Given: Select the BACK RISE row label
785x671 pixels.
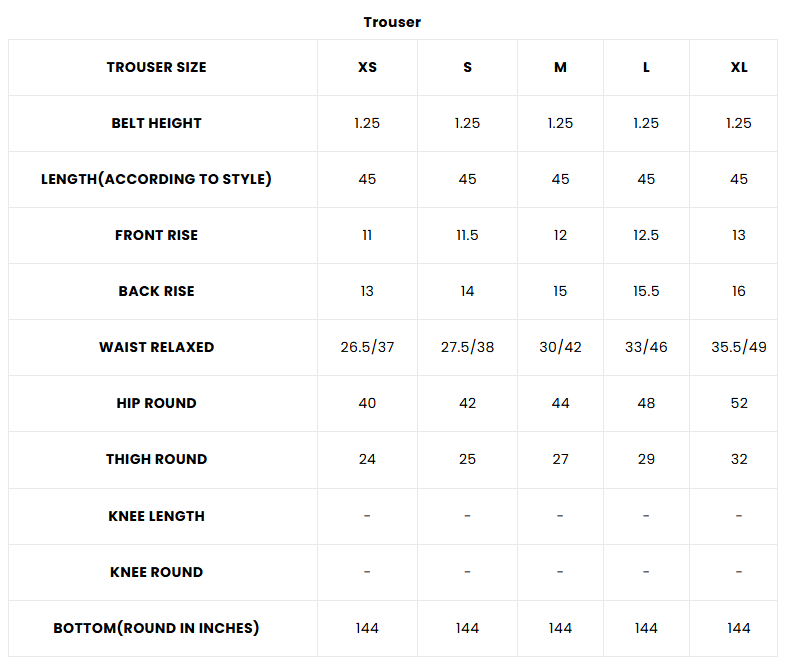Looking at the screenshot, I should pos(156,291).
